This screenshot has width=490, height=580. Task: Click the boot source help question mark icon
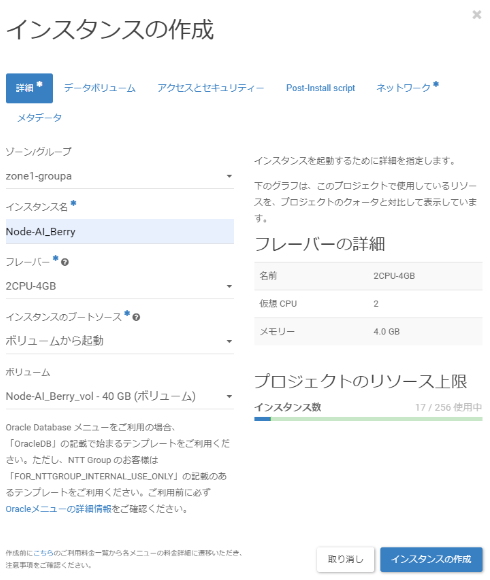click(136, 317)
